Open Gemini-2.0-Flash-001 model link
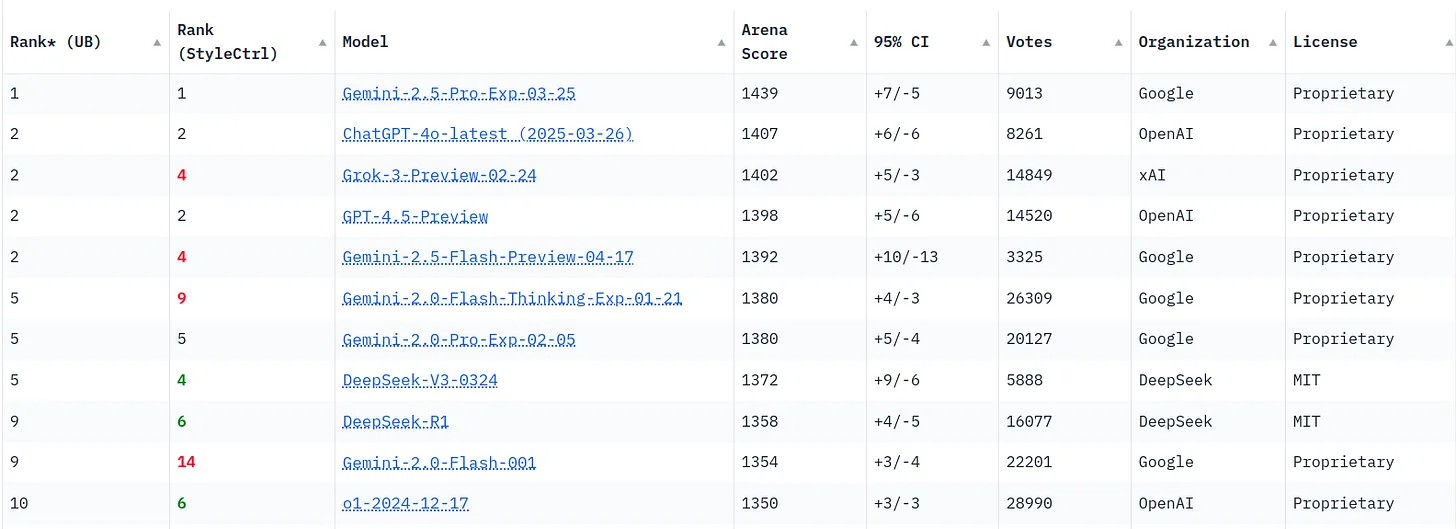This screenshot has width=1456, height=529. 439,462
